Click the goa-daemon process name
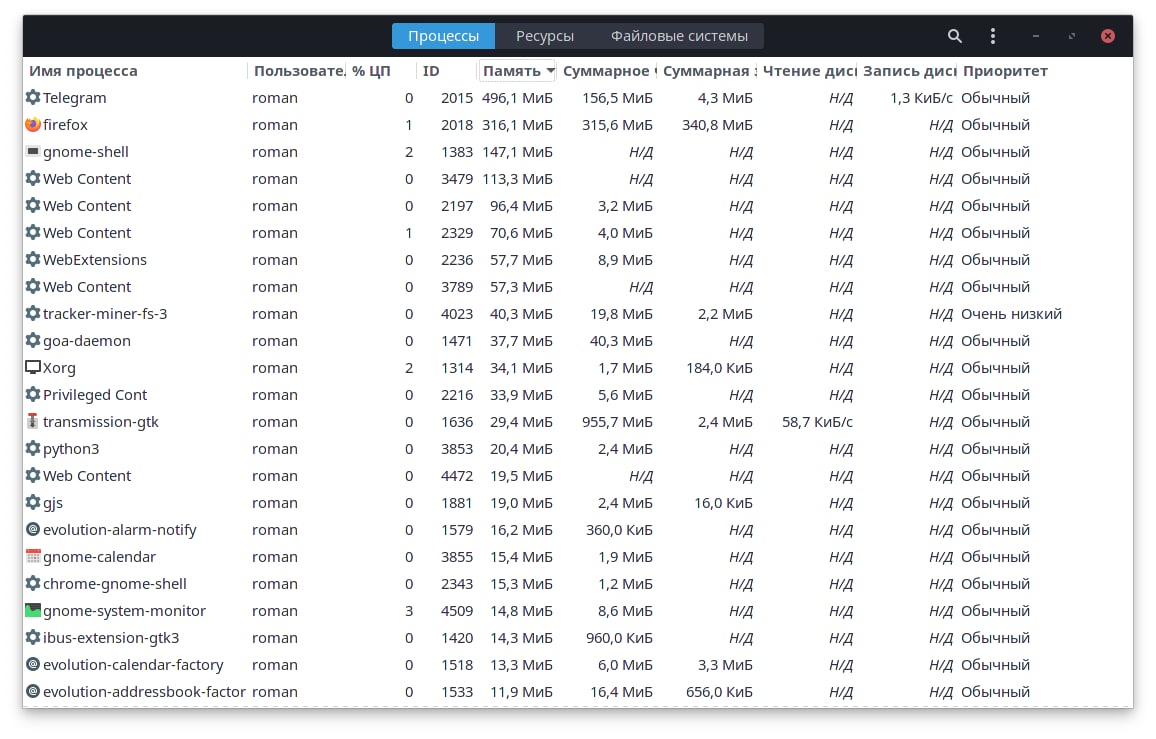The height and width of the screenshot is (739, 1156). point(86,341)
